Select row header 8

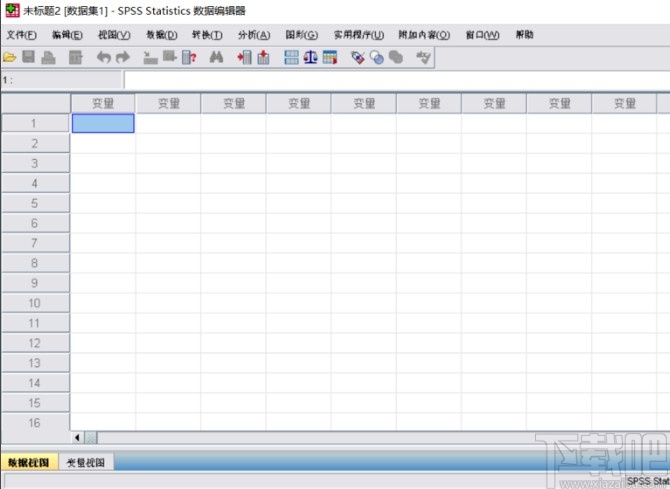[35, 263]
